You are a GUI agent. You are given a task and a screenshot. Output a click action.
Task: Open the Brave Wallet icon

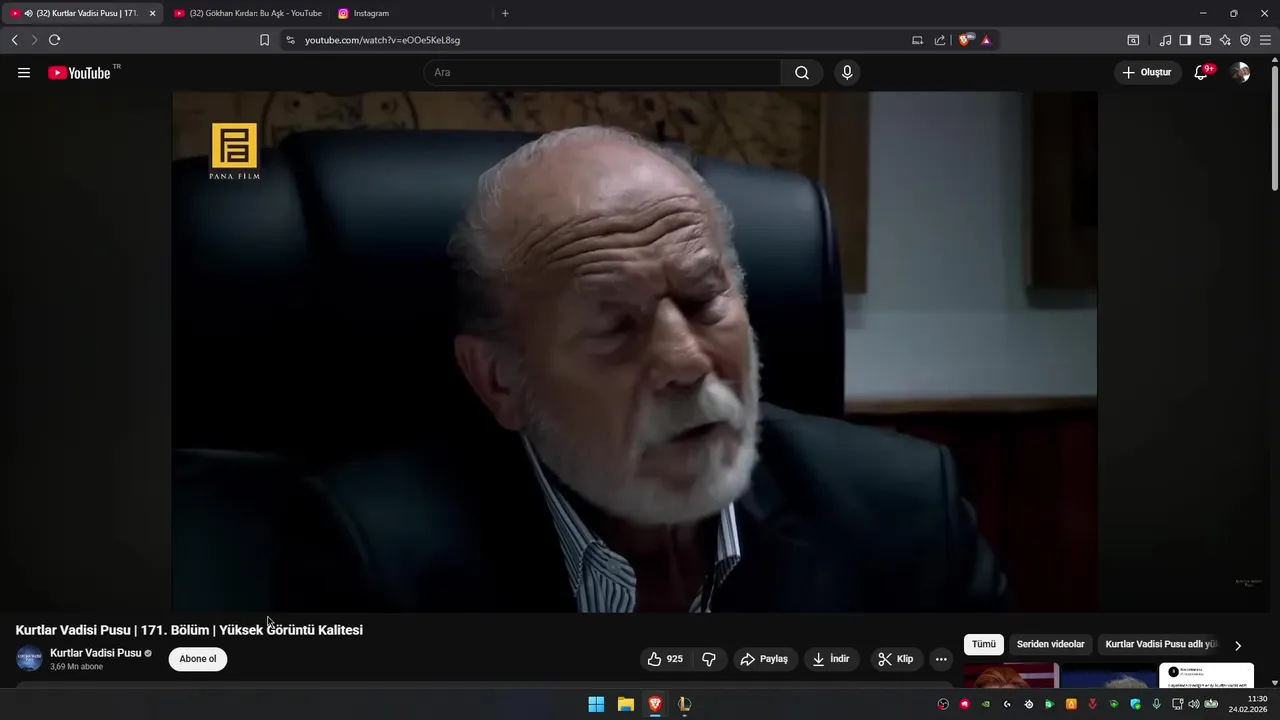(x=1205, y=40)
